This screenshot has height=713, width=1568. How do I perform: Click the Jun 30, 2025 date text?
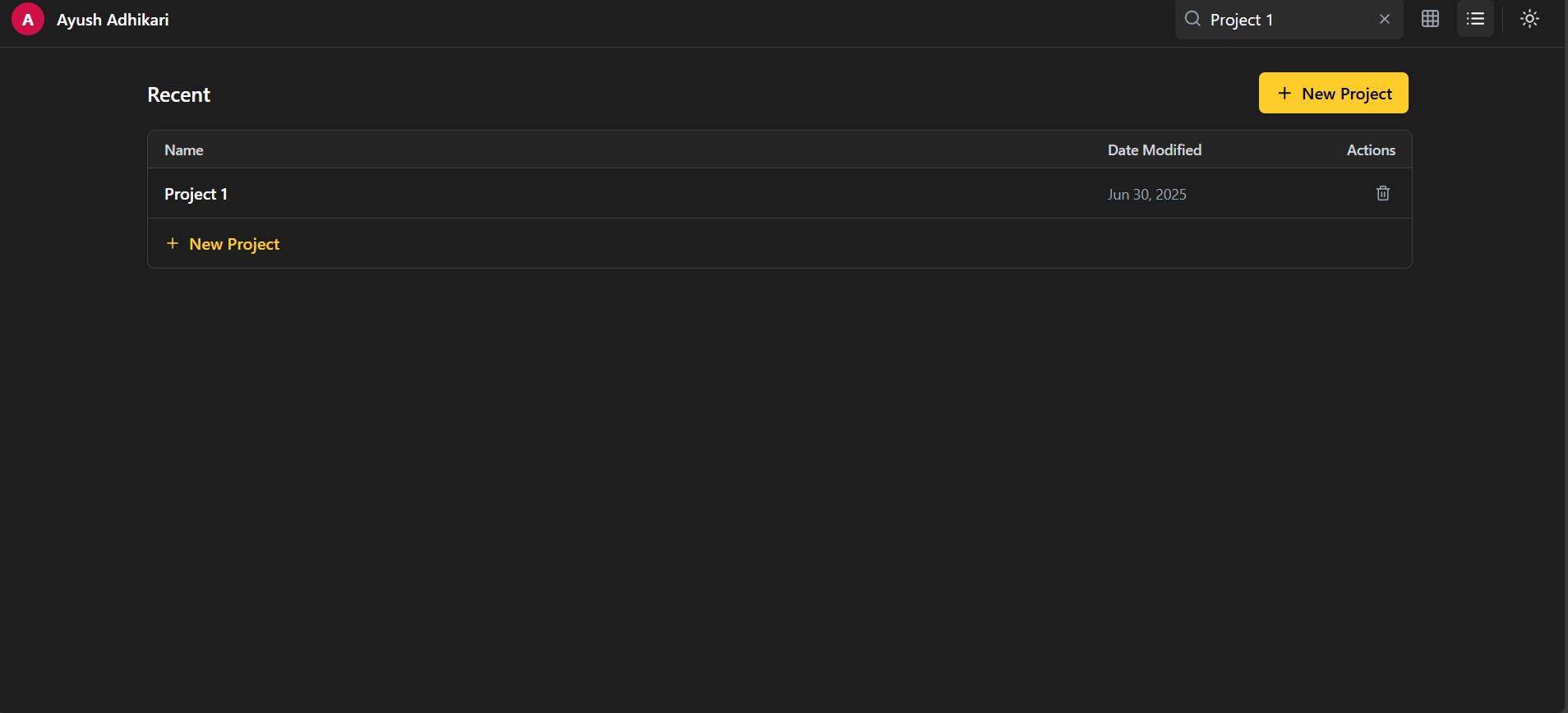coord(1146,194)
